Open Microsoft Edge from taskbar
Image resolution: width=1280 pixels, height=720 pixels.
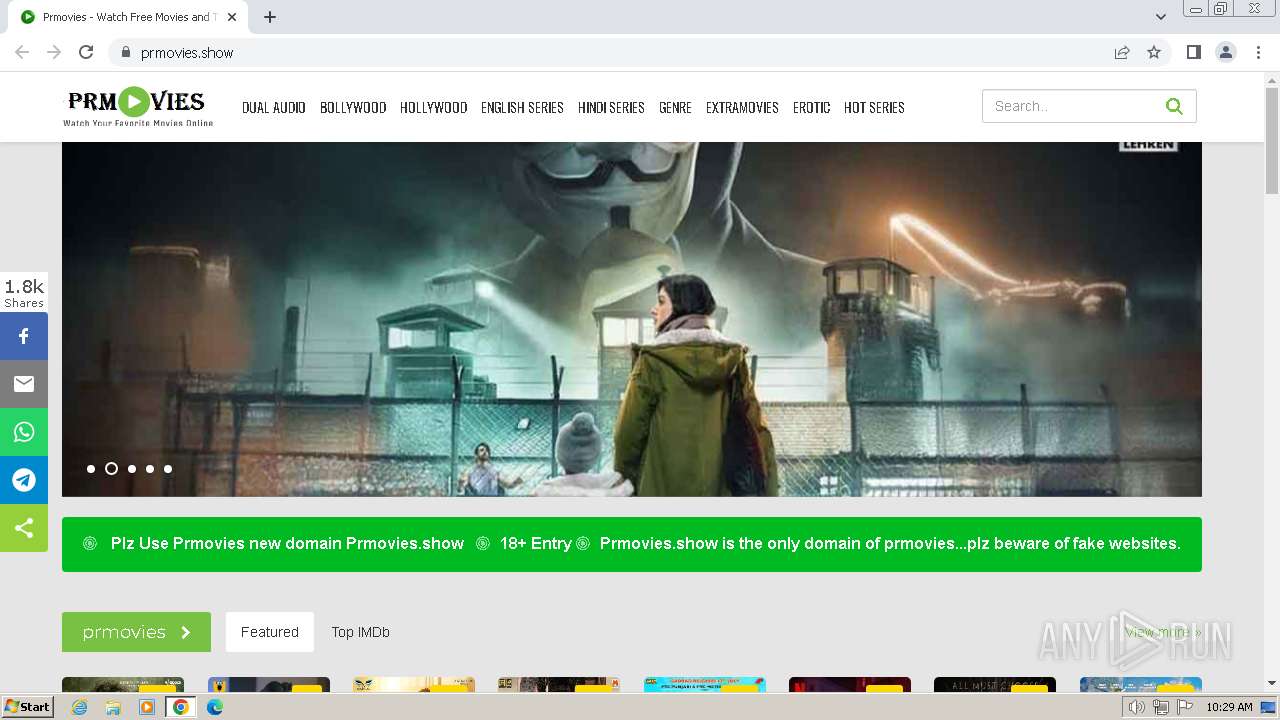click(215, 707)
